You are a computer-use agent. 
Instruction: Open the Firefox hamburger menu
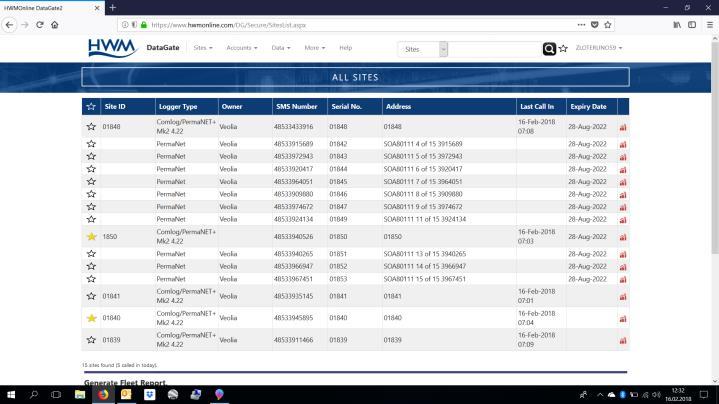coord(709,25)
